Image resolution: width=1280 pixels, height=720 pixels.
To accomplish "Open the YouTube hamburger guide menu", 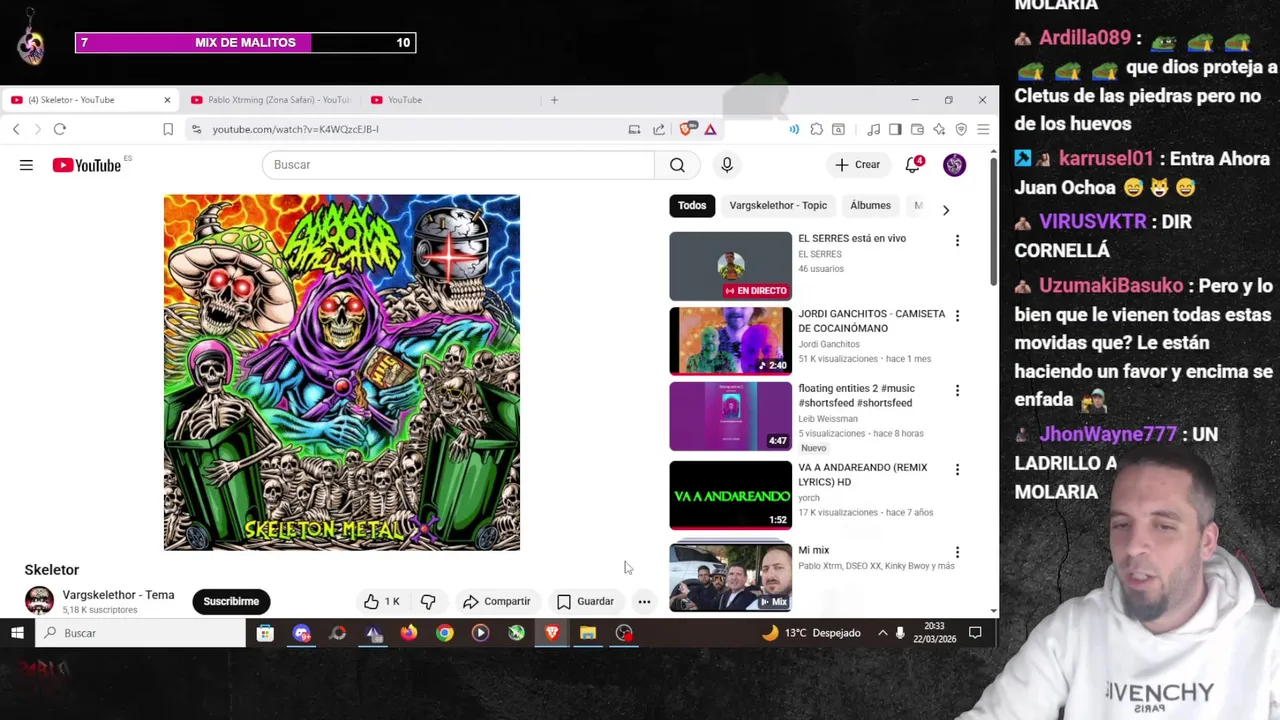I will 26,165.
